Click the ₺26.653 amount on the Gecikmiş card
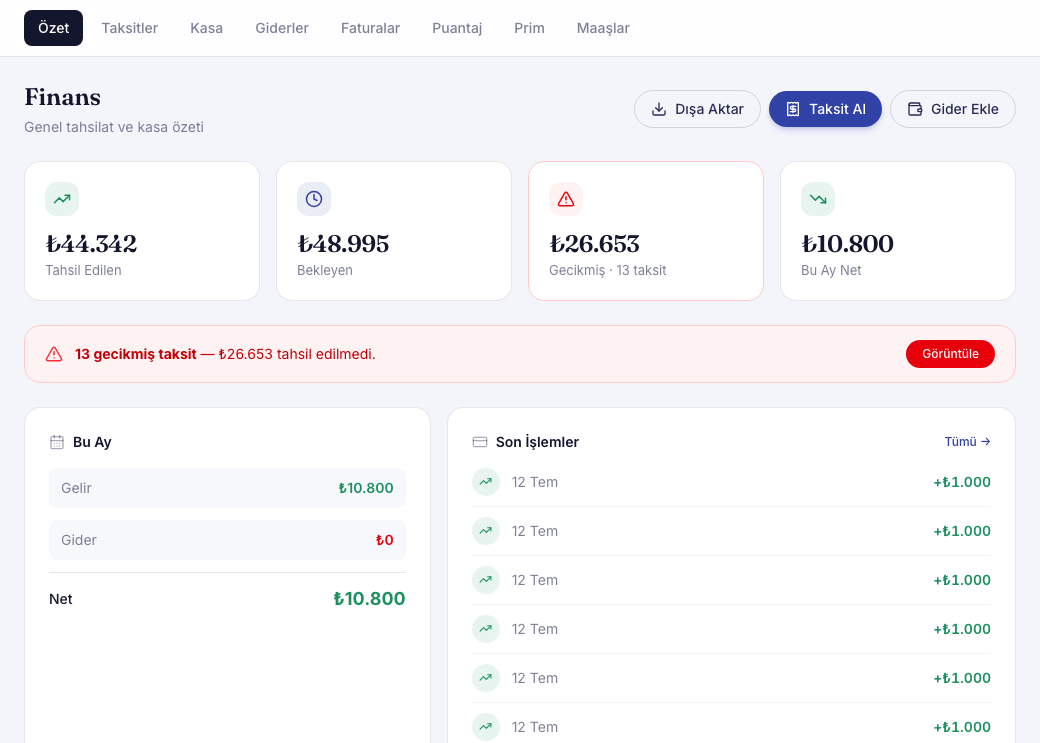This screenshot has height=743, width=1040. click(595, 243)
